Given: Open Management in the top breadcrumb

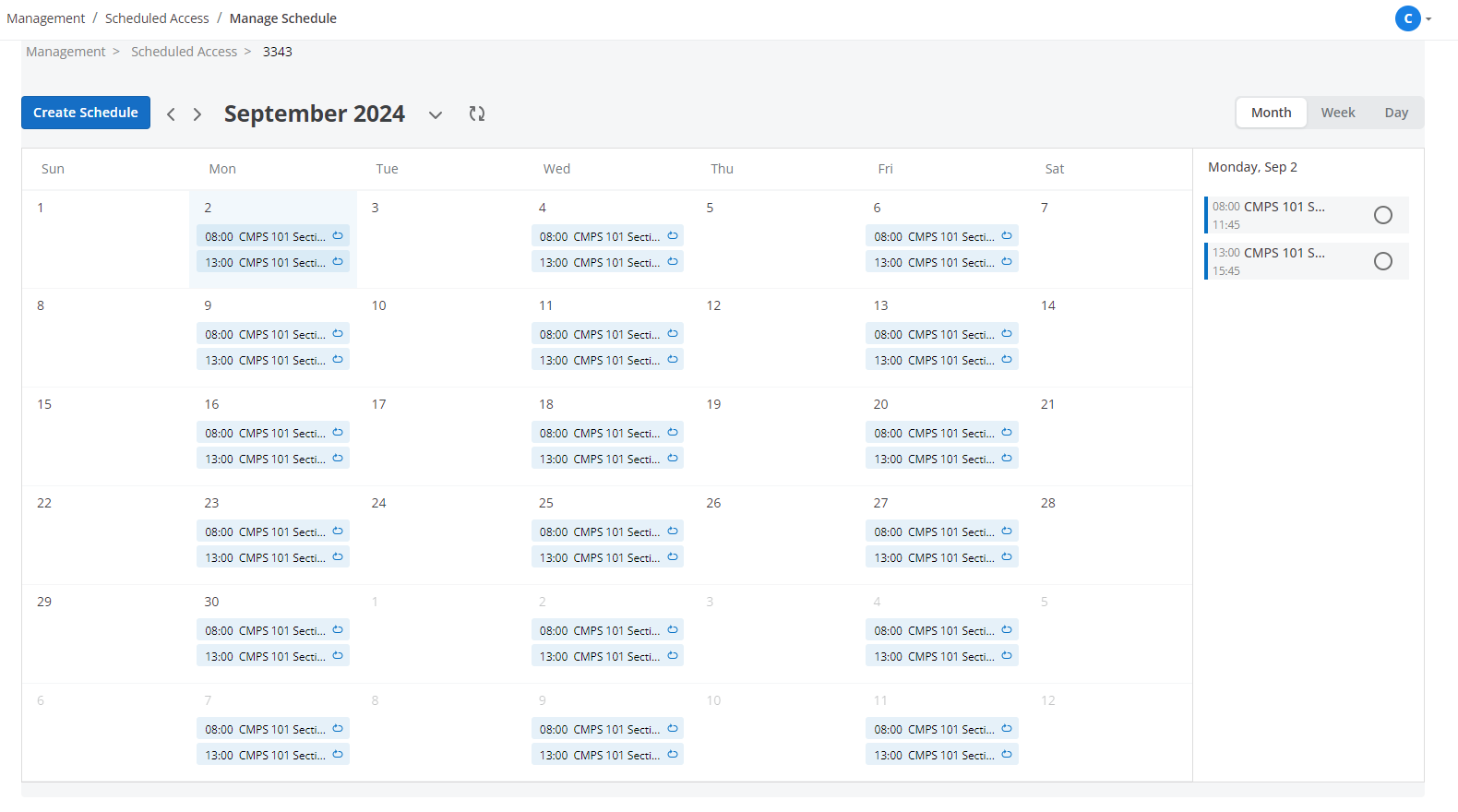Looking at the screenshot, I should 45,18.
